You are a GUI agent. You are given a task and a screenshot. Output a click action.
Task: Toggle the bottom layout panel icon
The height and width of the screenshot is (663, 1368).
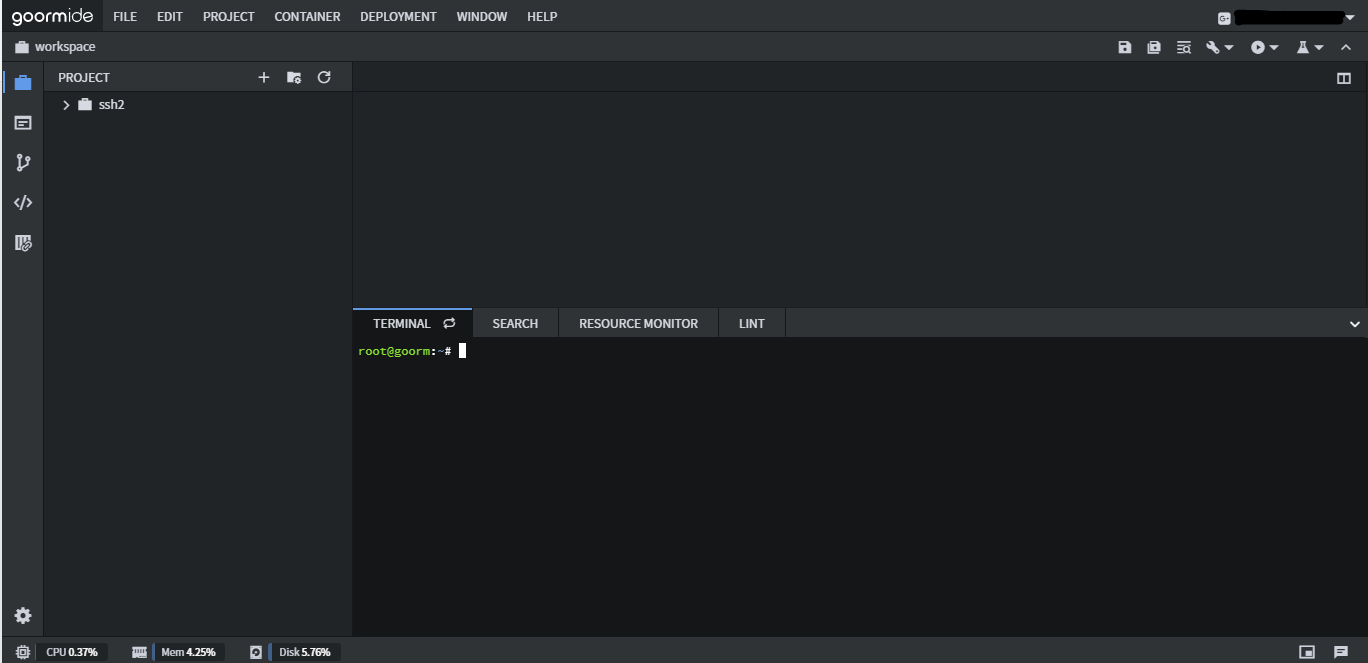point(1307,652)
